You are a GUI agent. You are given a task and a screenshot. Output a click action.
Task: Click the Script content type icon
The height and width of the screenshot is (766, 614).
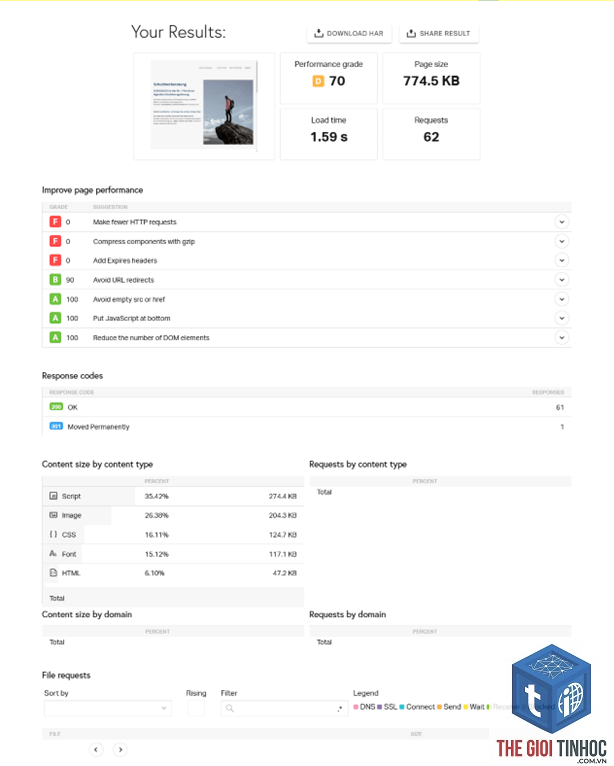pos(53,496)
